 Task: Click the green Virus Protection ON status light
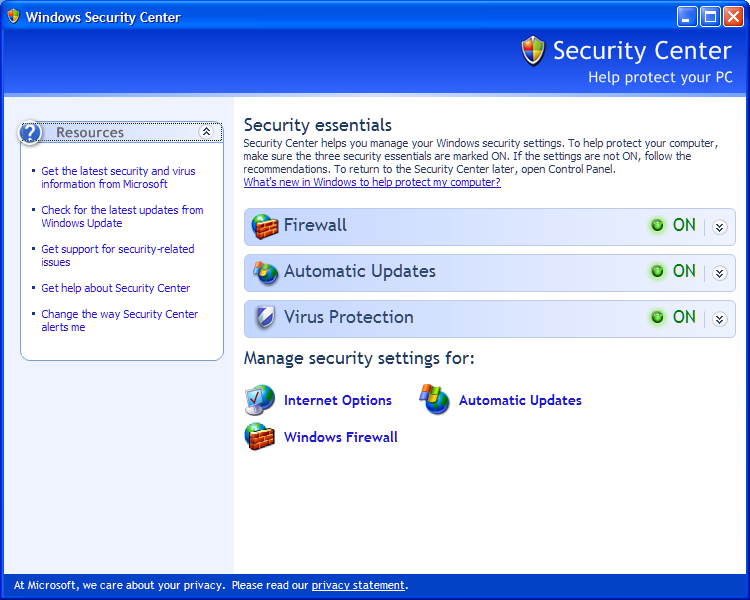658,317
